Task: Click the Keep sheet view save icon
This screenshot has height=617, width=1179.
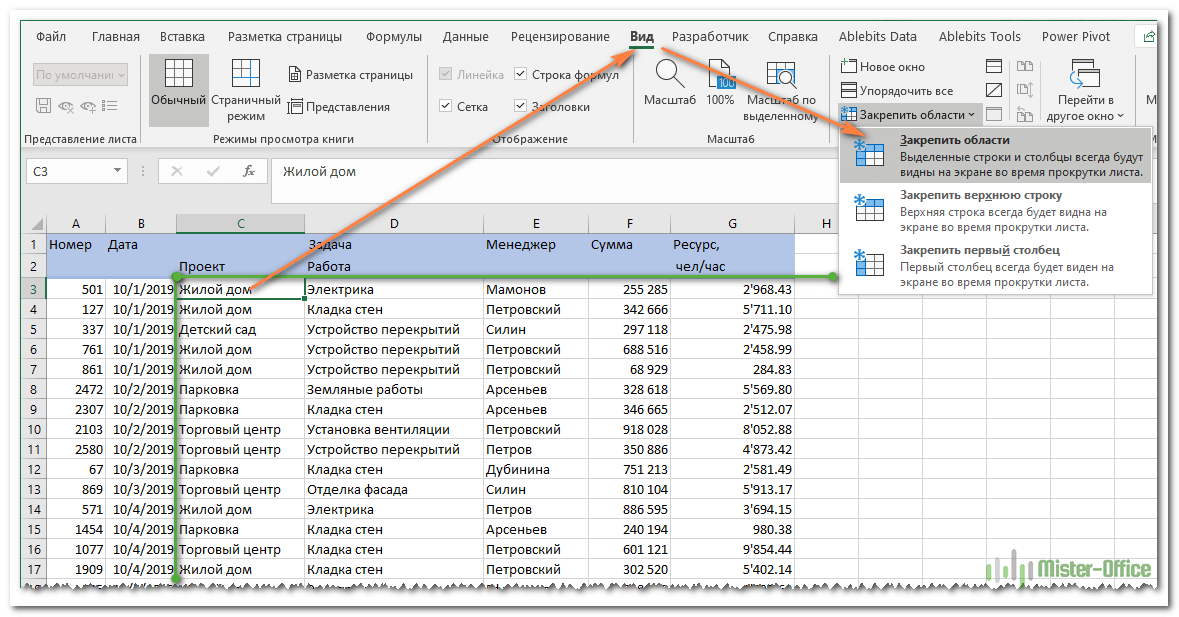Action: pos(43,106)
